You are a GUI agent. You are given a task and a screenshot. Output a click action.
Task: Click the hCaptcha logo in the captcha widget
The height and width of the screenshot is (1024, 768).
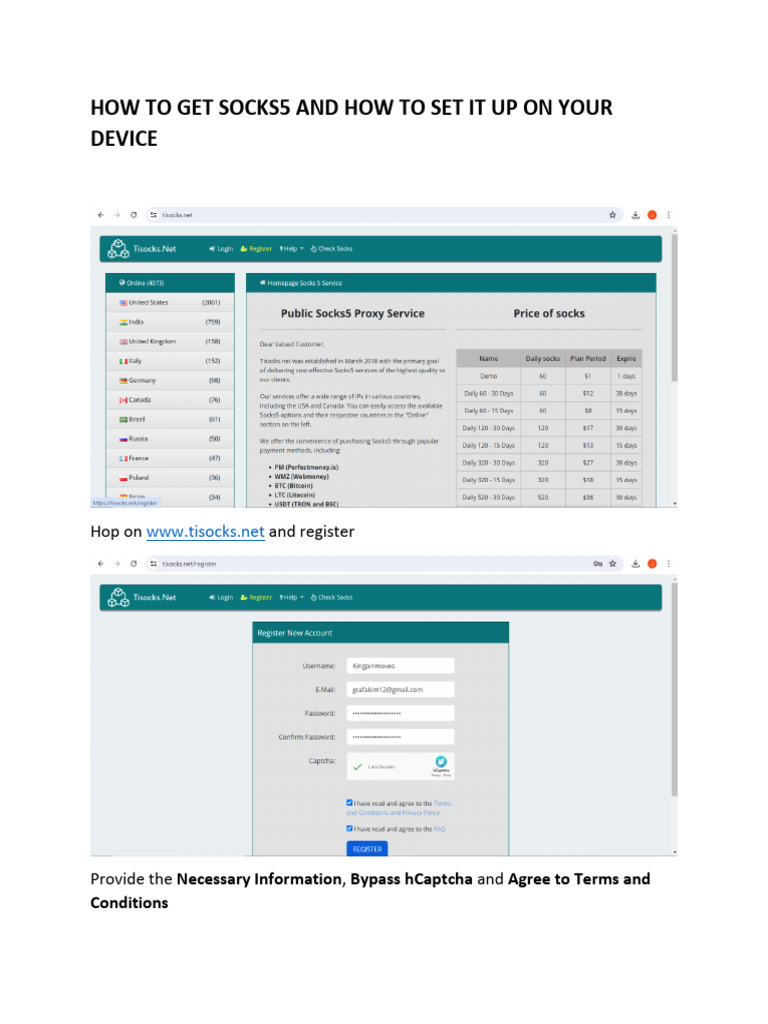pos(441,761)
